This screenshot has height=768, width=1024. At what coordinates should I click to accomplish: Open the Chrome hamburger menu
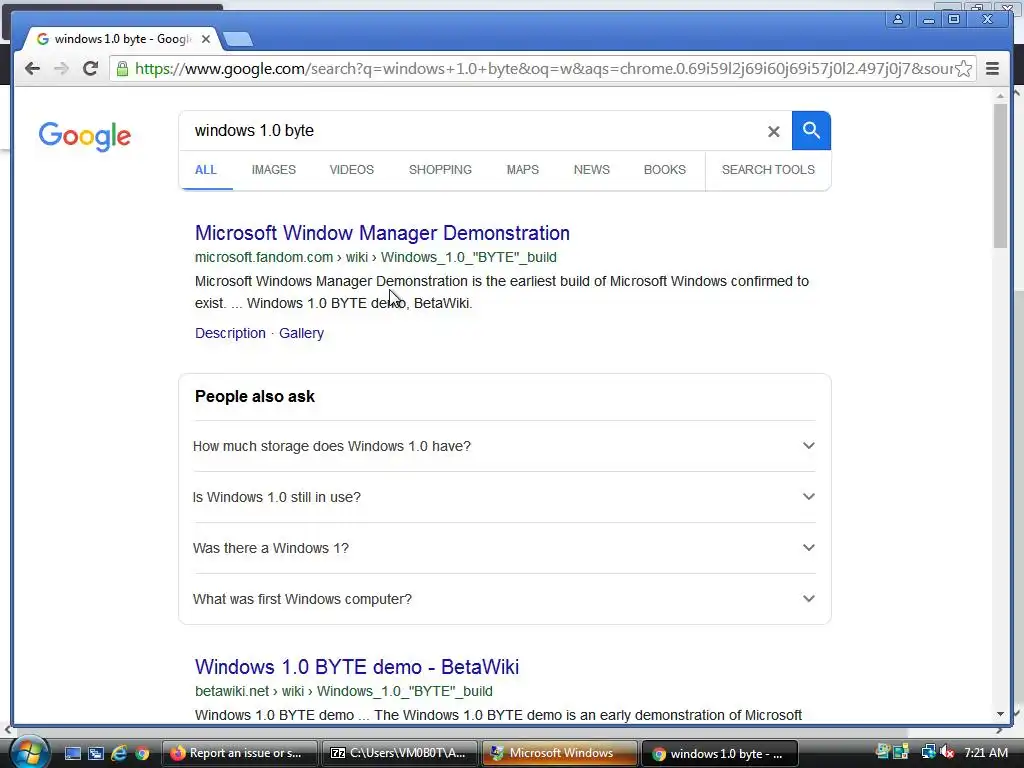[992, 69]
